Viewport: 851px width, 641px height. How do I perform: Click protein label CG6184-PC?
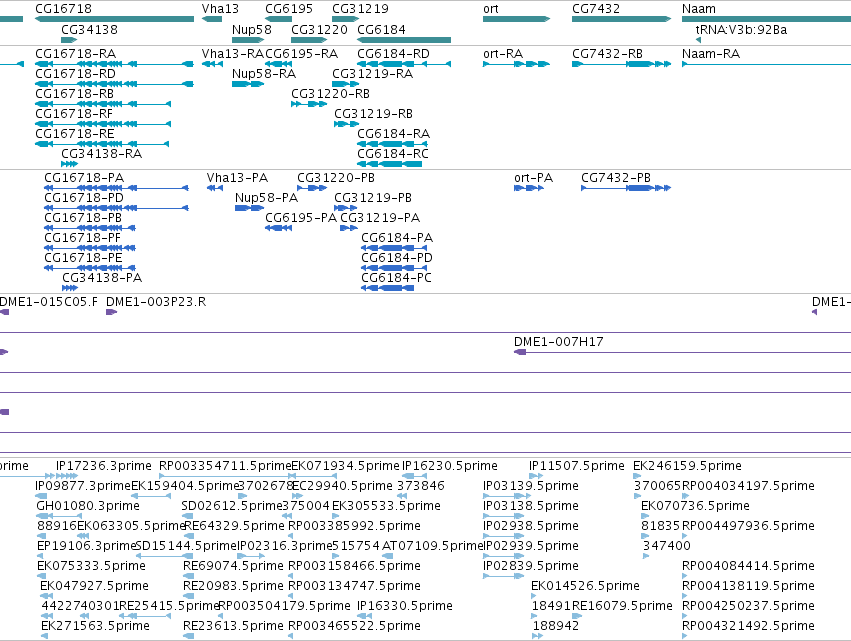[396, 278]
